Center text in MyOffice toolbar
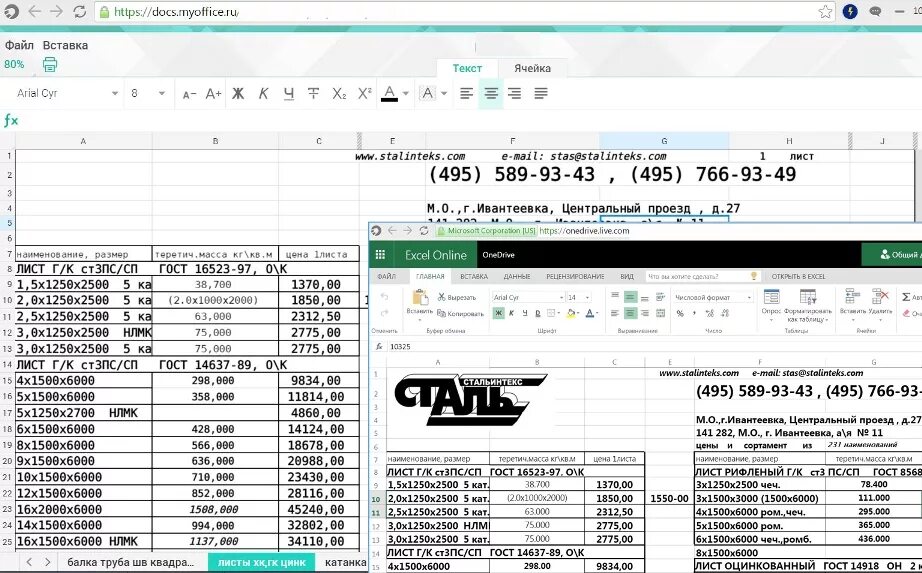922x573 pixels. [491, 94]
